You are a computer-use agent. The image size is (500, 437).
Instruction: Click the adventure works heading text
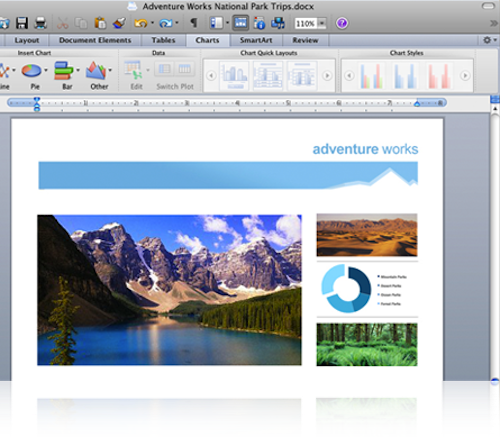coord(365,149)
